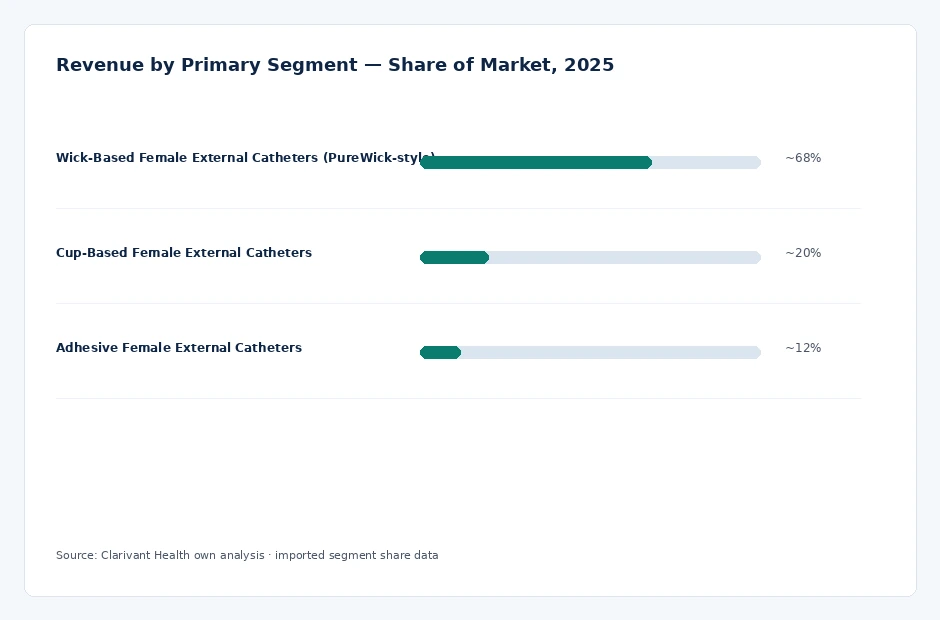This screenshot has width=940, height=620.
Task: Click 'imported segment share data' in footnote
Action: (x=357, y=555)
